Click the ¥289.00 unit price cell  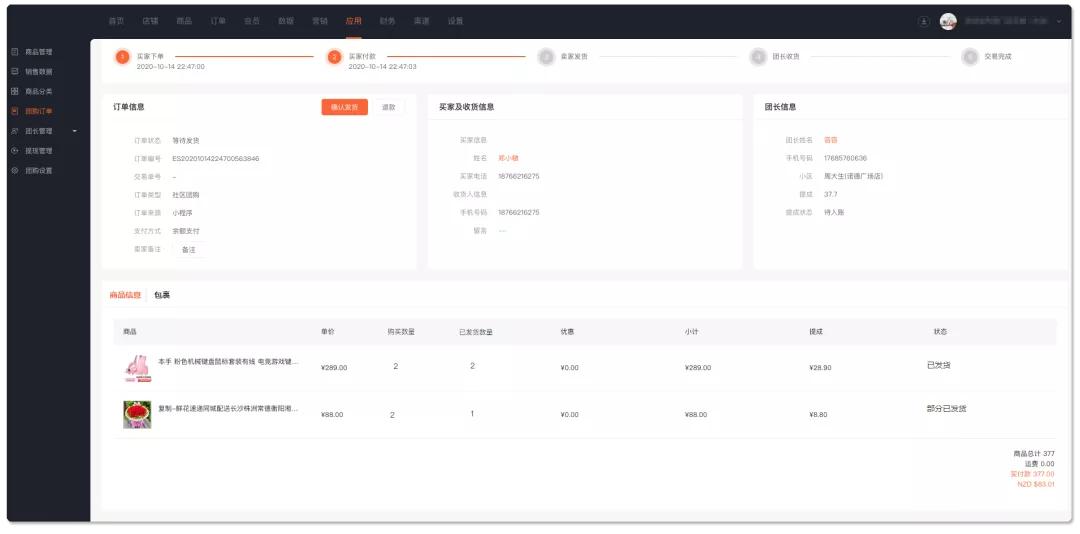pos(334,368)
